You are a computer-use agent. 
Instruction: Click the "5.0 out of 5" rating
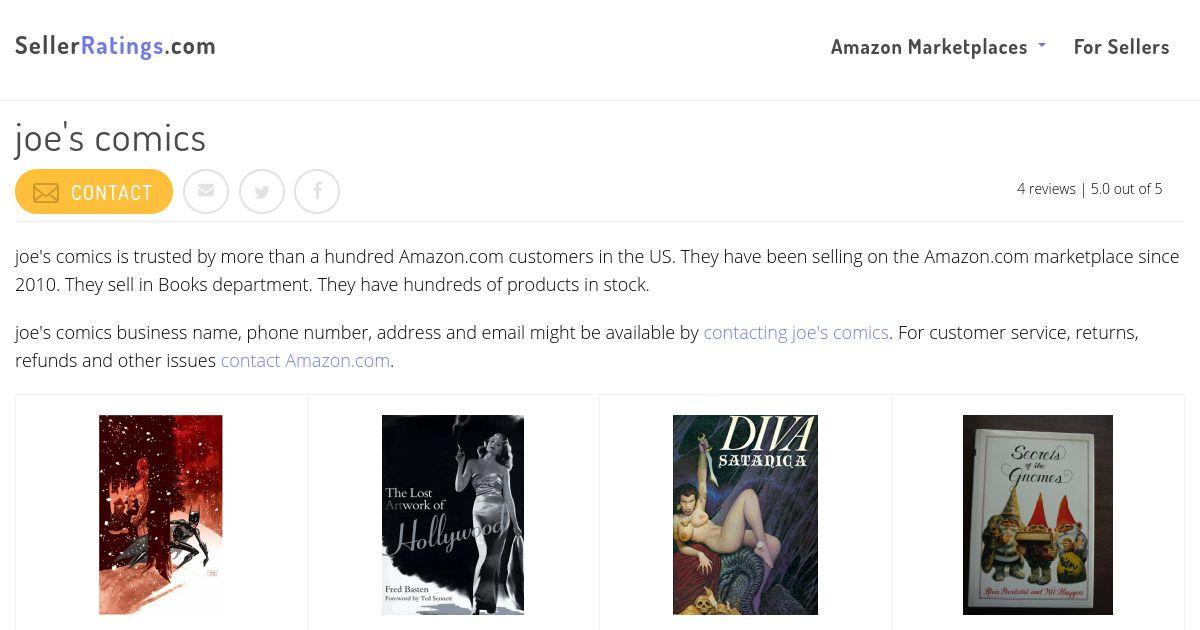[1126, 189]
